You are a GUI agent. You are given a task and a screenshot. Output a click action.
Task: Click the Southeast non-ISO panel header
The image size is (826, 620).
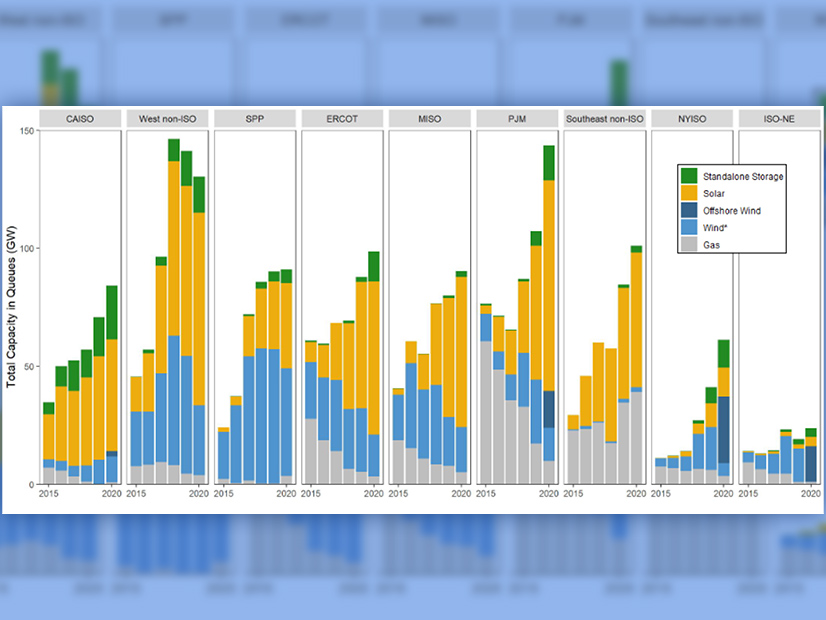[x=603, y=118]
